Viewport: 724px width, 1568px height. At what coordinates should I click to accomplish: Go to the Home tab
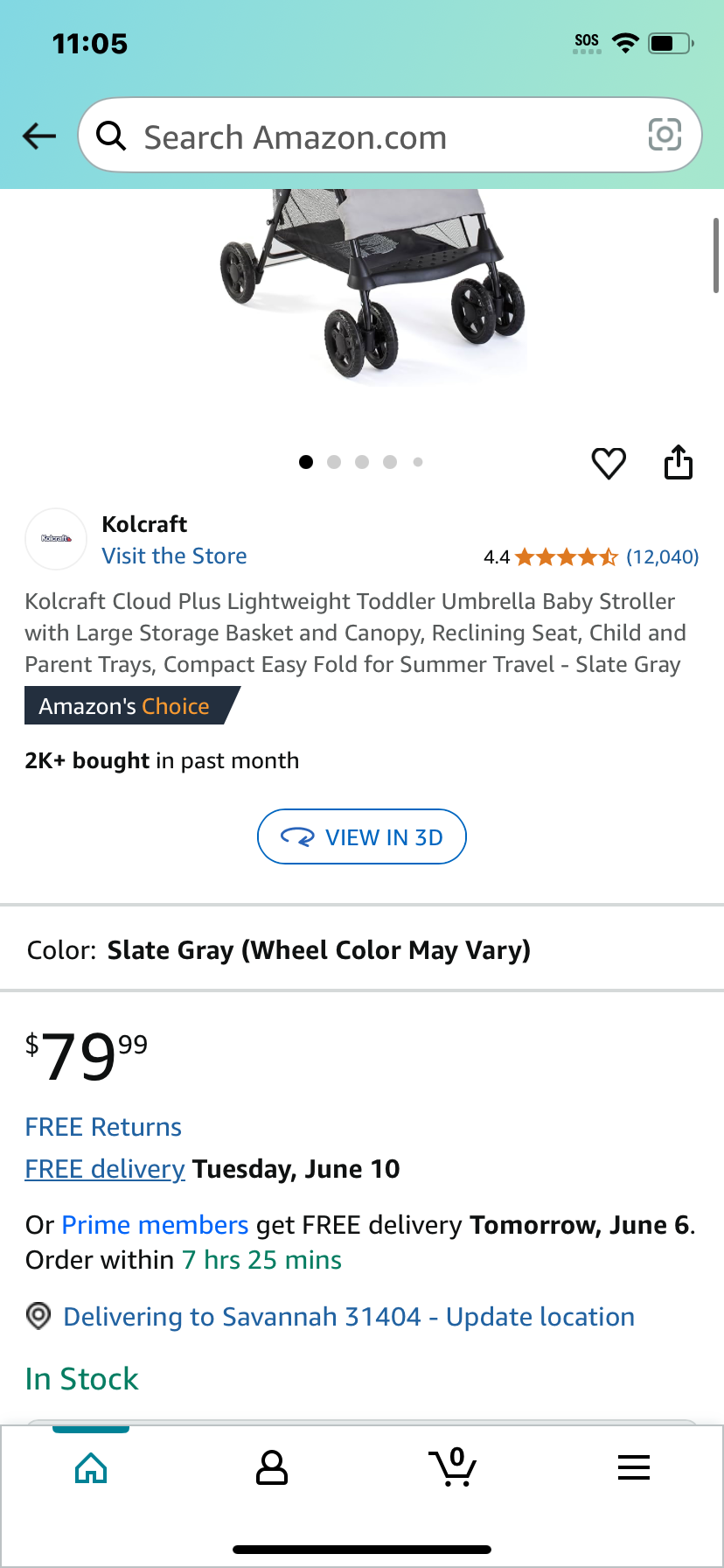click(x=91, y=1467)
